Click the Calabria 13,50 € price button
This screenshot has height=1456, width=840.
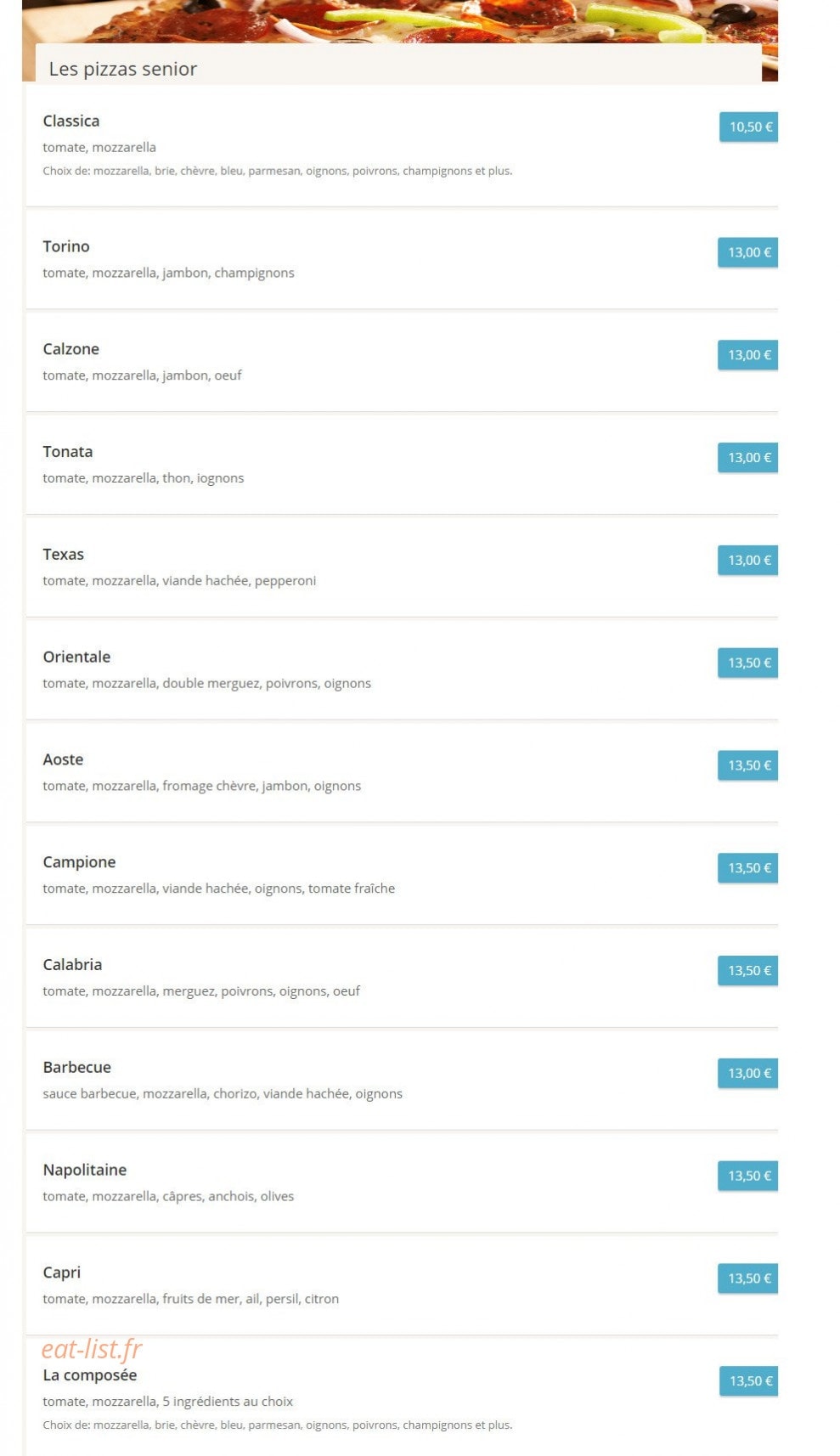(x=747, y=971)
